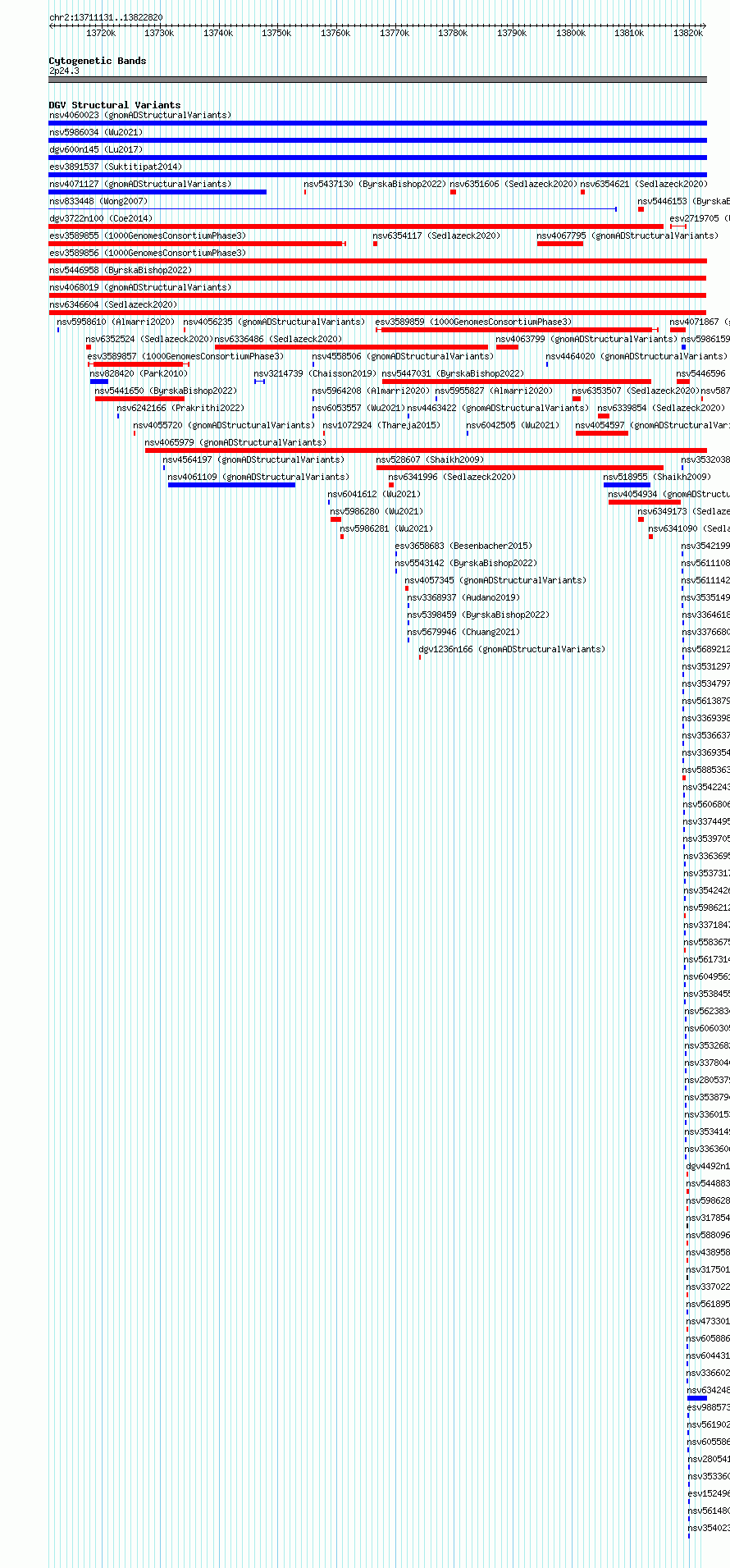
Task: Open variant nsv5679946 (Chuang2021)
Action: (x=463, y=632)
